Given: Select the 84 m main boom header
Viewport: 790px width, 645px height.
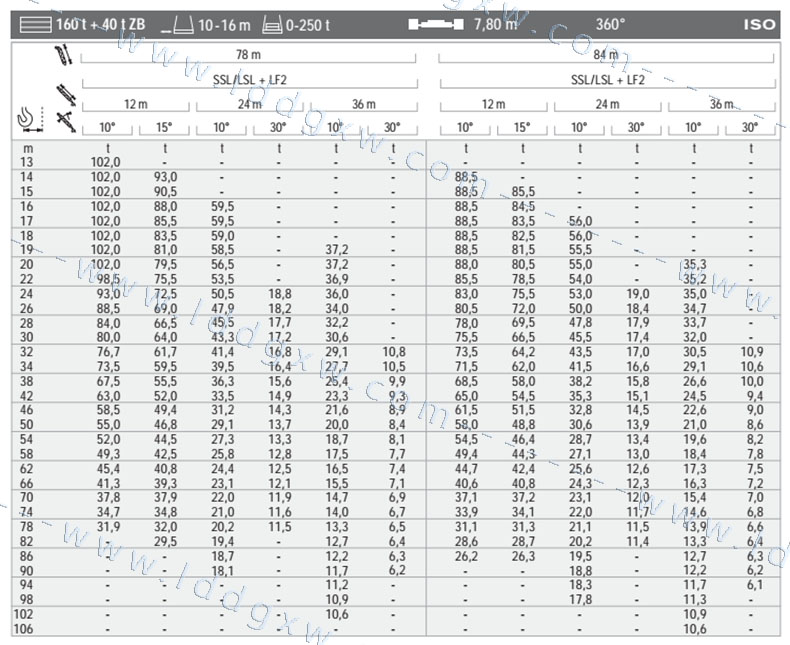Looking at the screenshot, I should point(606,54).
